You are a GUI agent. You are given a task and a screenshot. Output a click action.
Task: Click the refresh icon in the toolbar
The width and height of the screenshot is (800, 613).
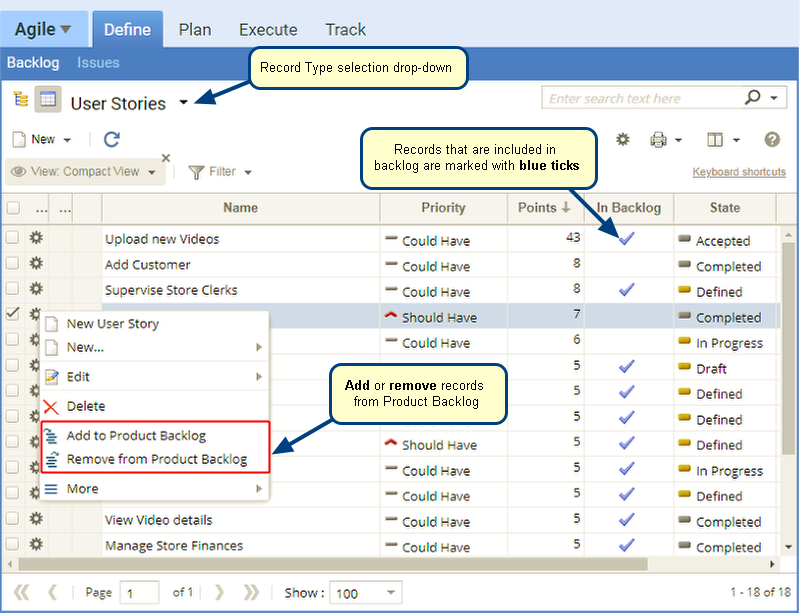tap(112, 140)
